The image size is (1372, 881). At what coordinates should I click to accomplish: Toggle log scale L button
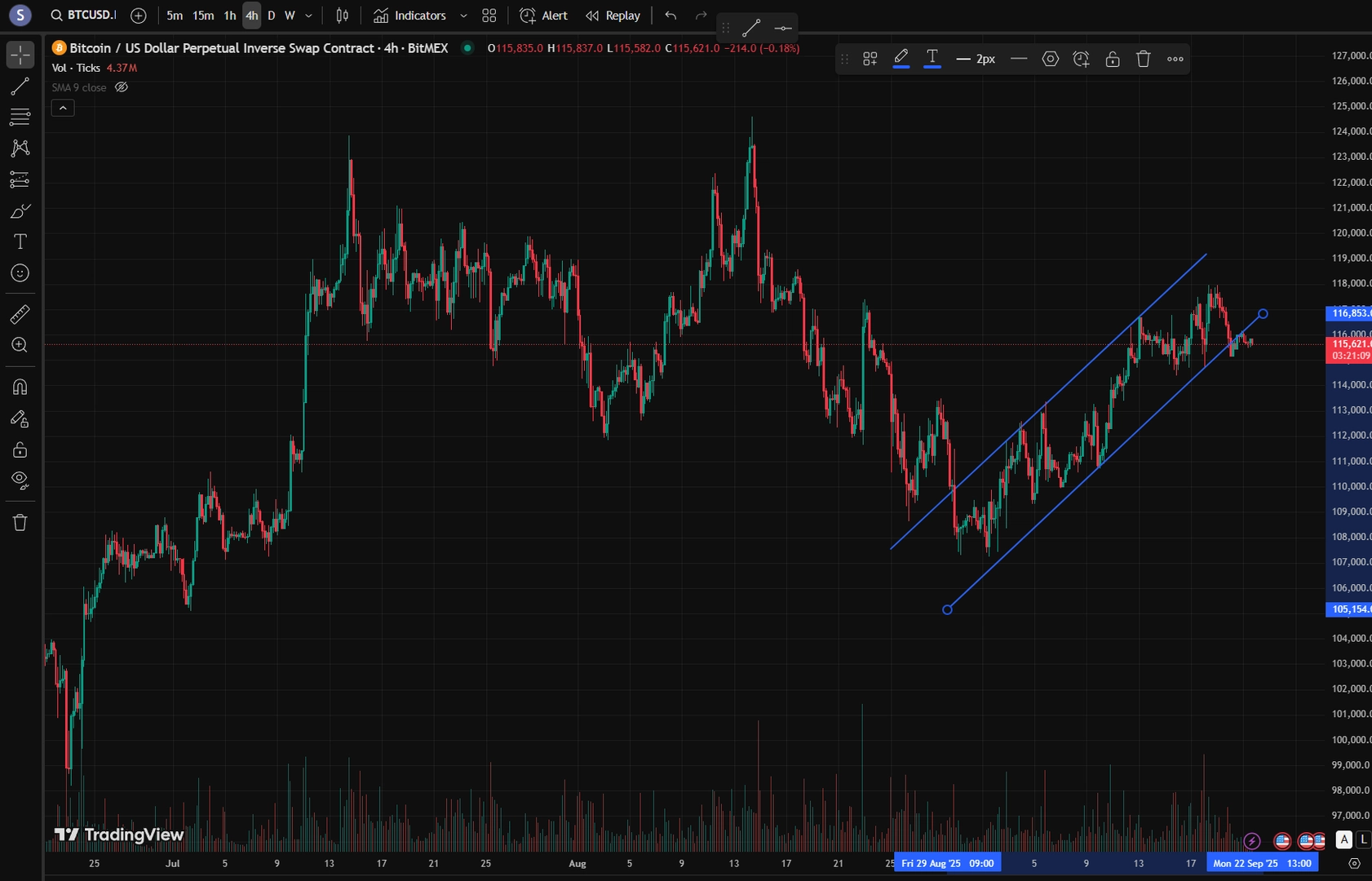(1363, 839)
